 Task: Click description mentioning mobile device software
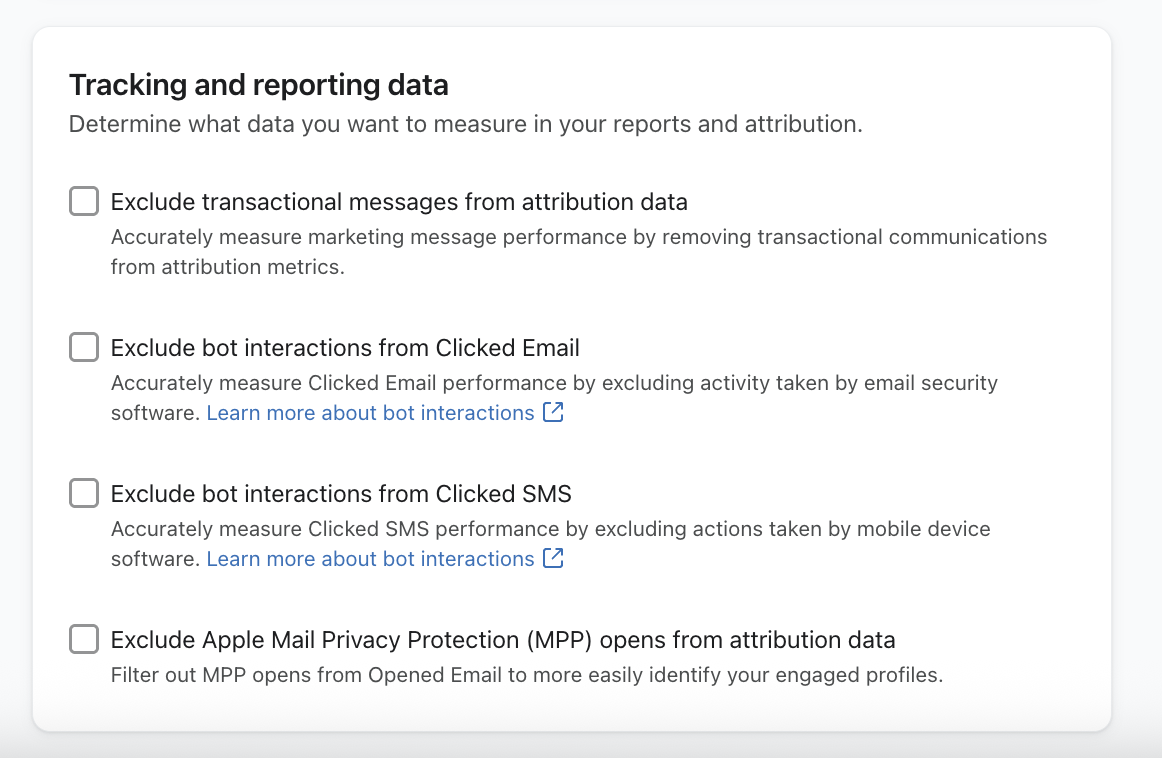550,530
